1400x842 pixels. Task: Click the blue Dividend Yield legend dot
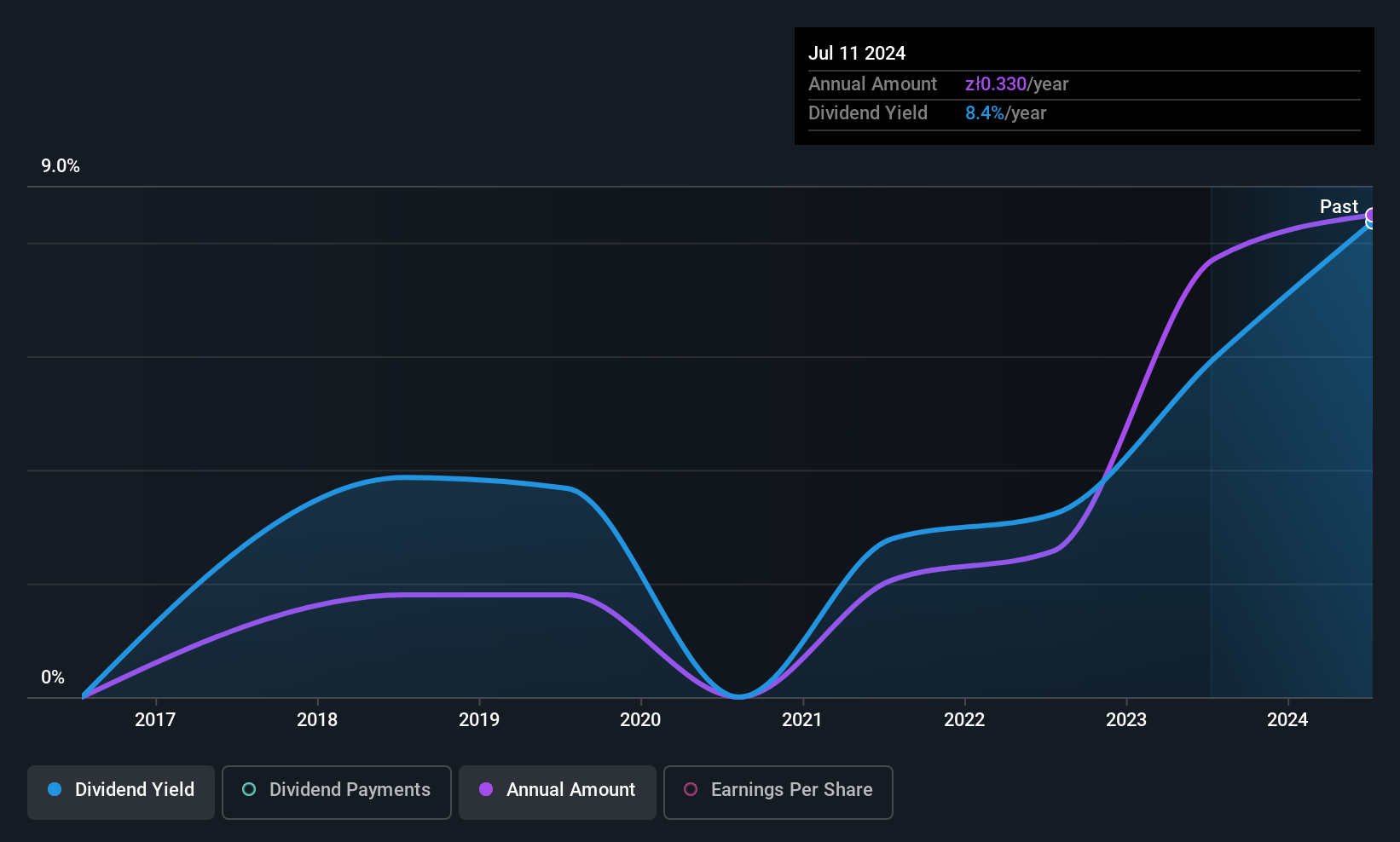pyautogui.click(x=55, y=789)
